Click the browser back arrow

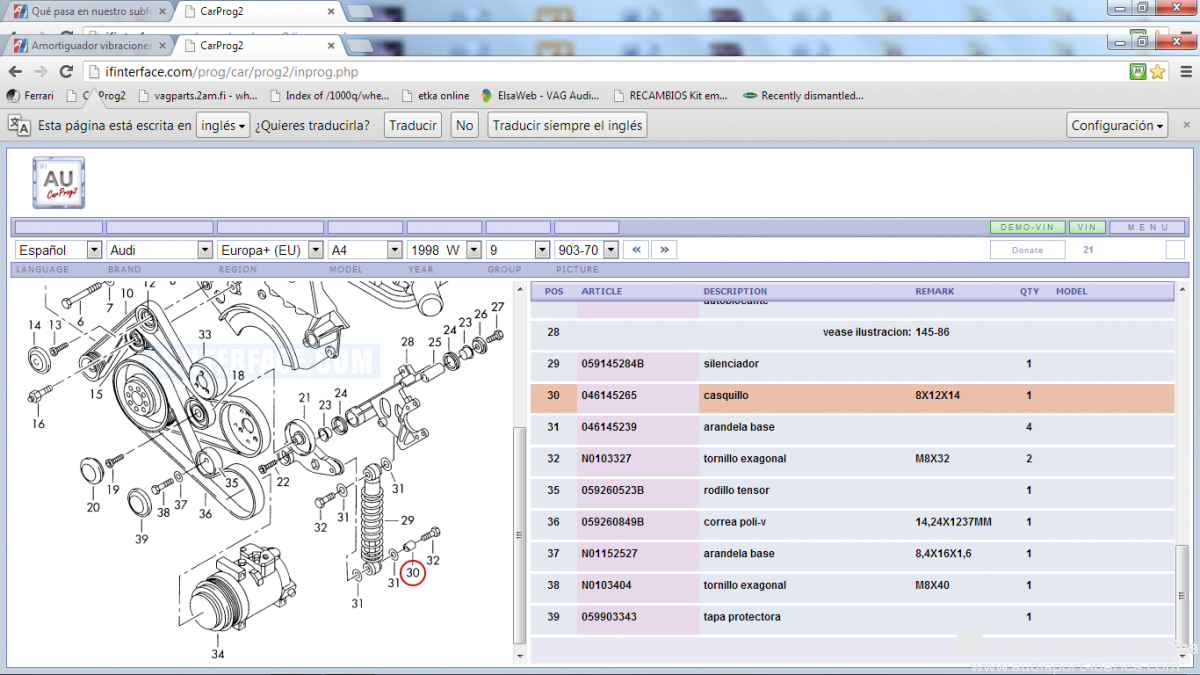coord(15,72)
